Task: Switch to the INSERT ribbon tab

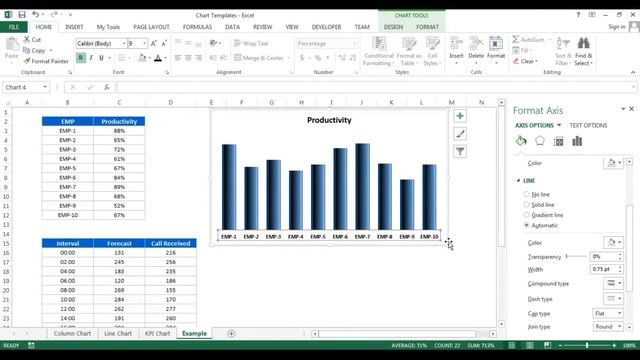Action: [74, 27]
